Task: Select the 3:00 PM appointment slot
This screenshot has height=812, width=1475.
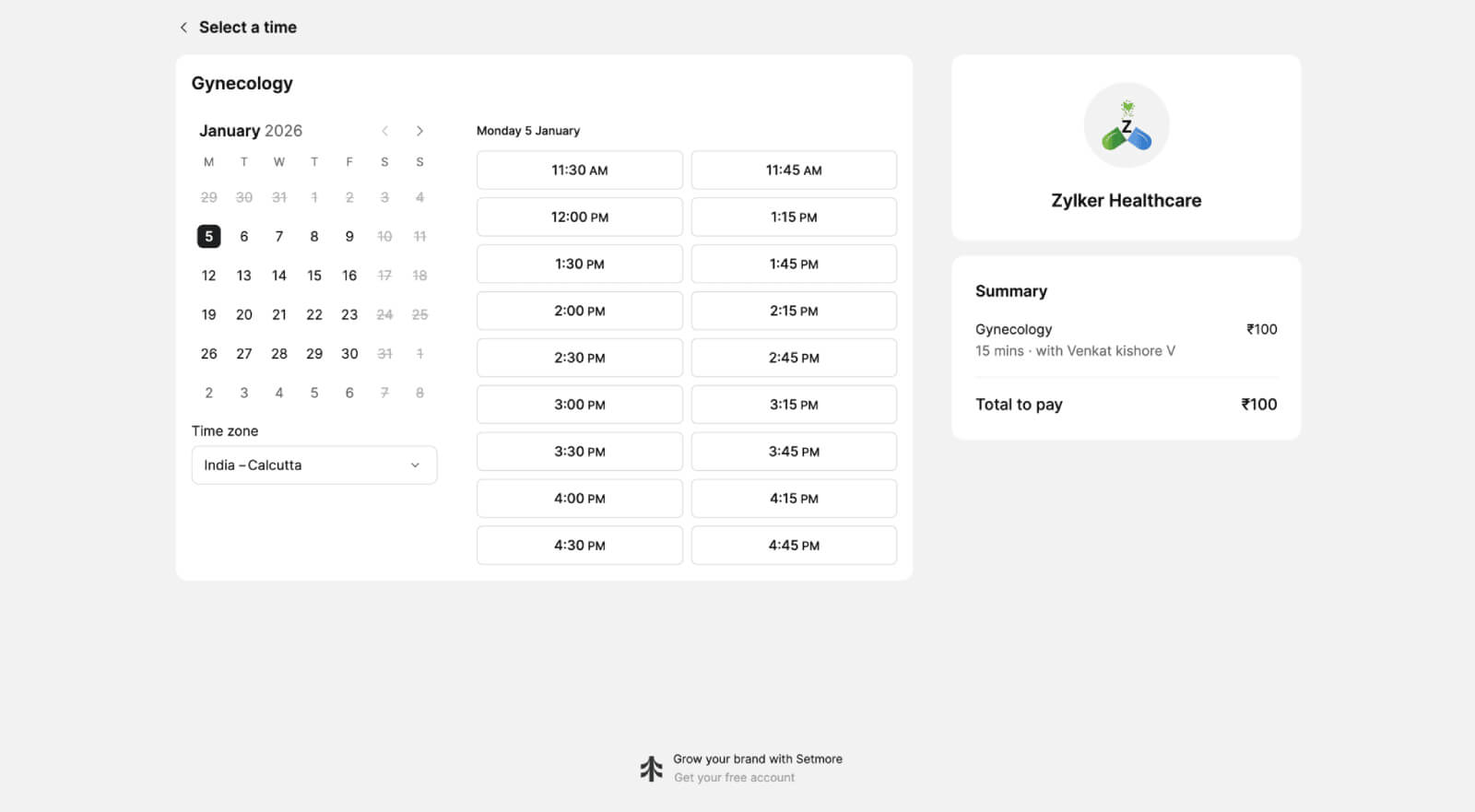Action: coord(580,405)
